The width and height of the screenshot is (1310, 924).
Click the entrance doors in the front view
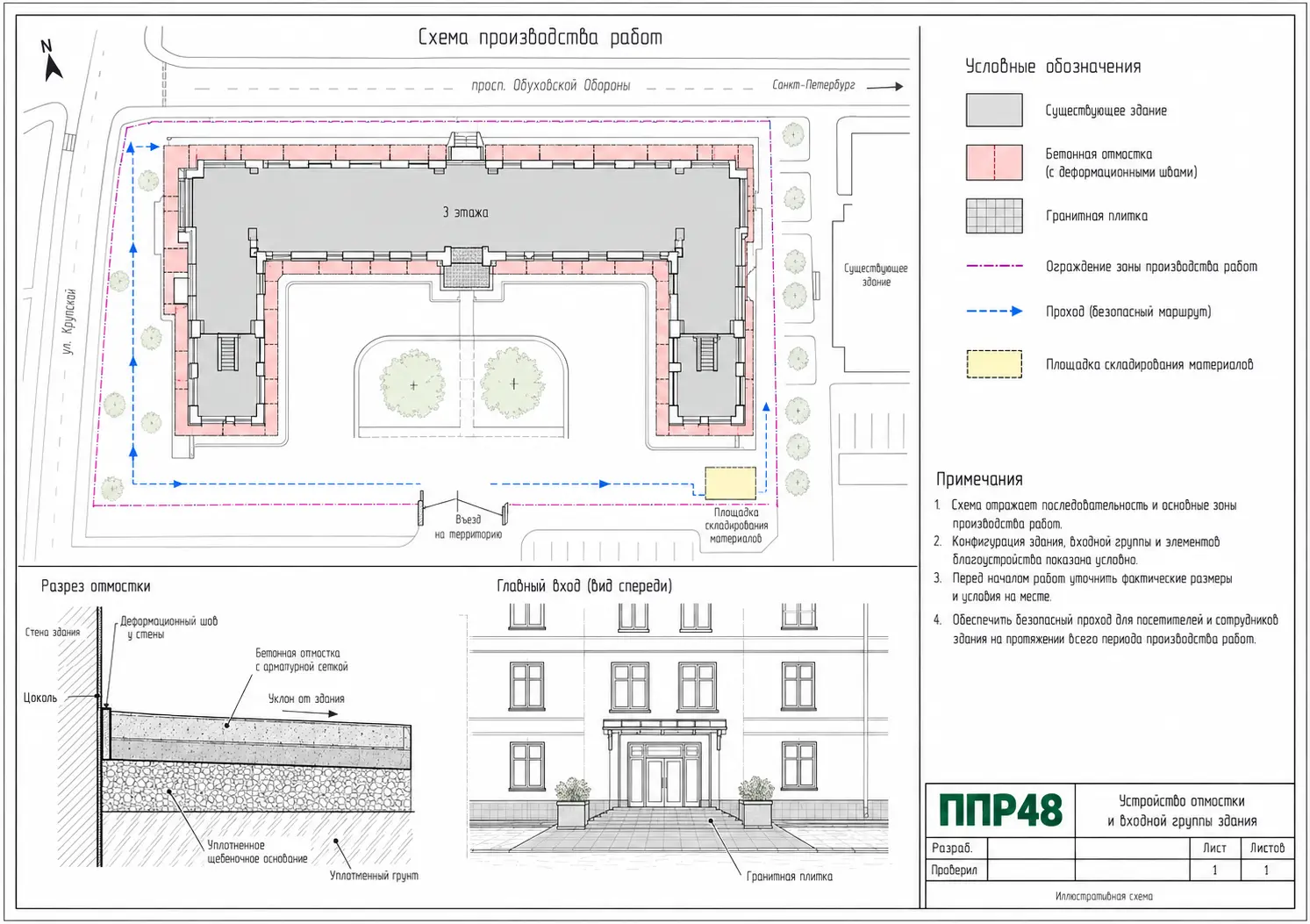pyautogui.click(x=663, y=783)
